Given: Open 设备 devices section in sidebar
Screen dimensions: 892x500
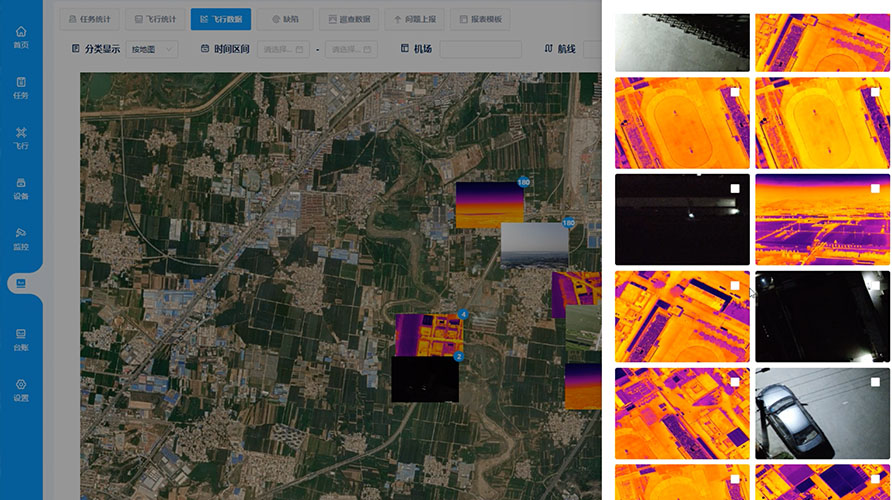Looking at the screenshot, I should [21, 188].
